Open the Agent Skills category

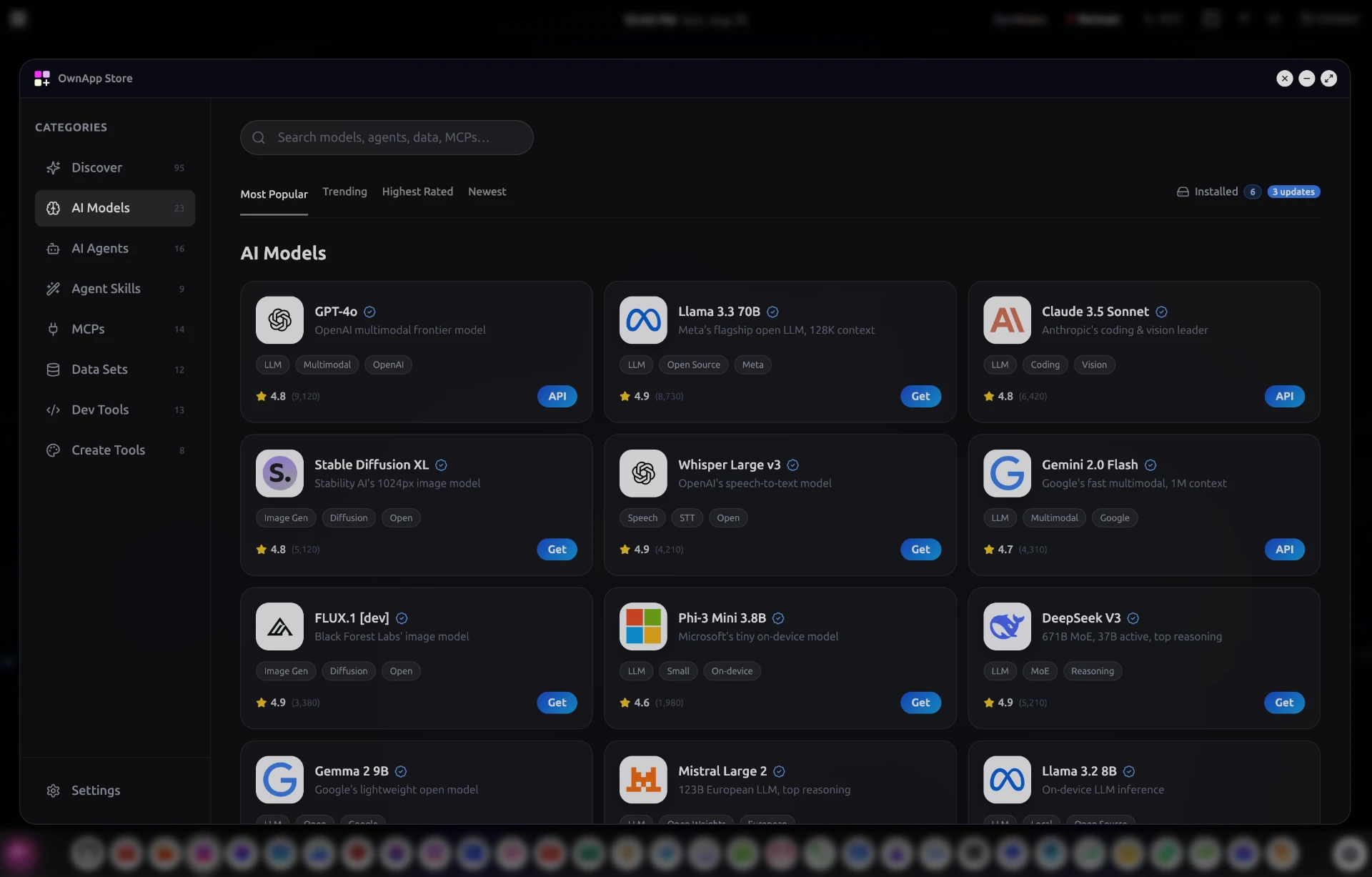click(115, 289)
